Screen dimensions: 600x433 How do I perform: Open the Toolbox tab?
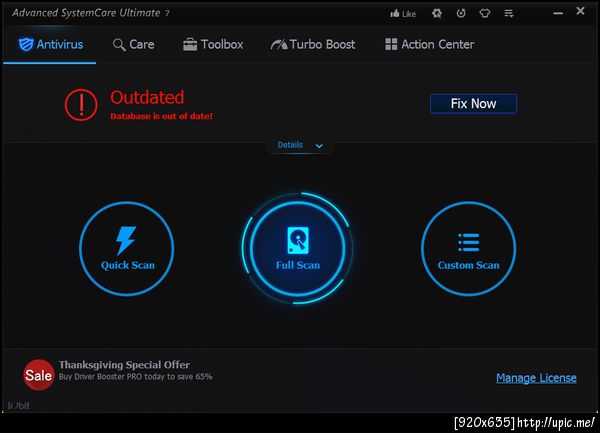[x=213, y=44]
